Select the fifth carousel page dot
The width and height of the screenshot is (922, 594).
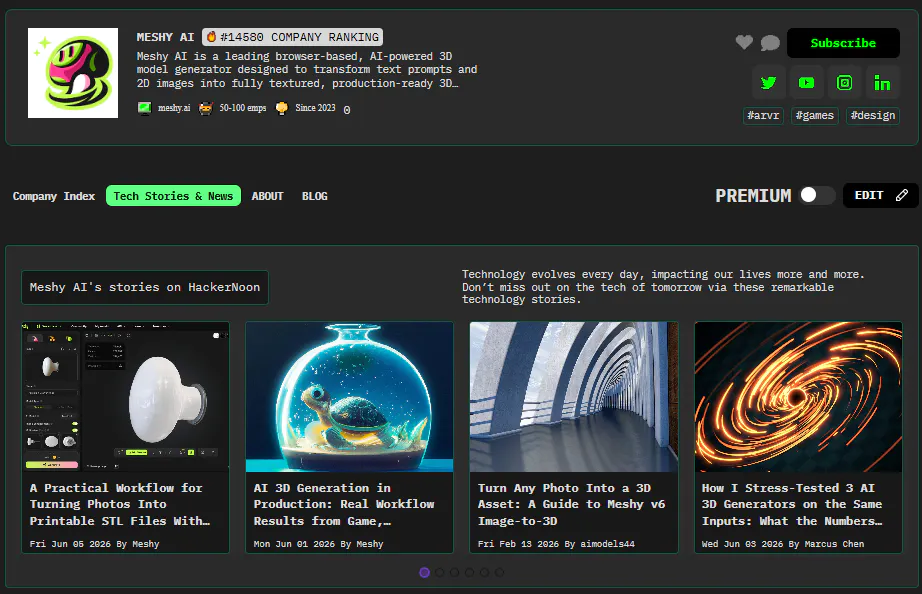pyautogui.click(x=485, y=572)
